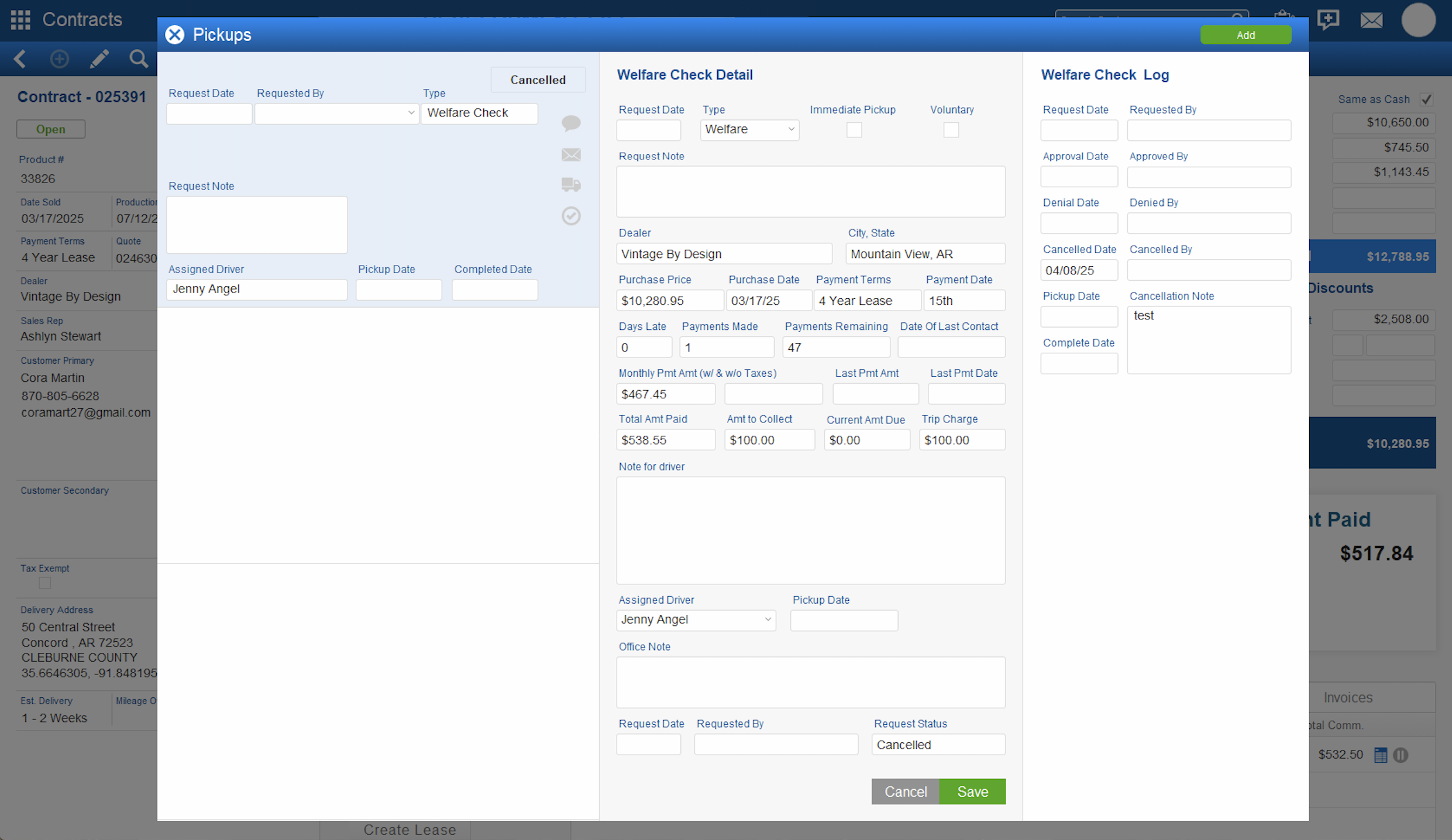This screenshot has width=1452, height=840.
Task: Click the green Add button
Action: pyautogui.click(x=1245, y=35)
